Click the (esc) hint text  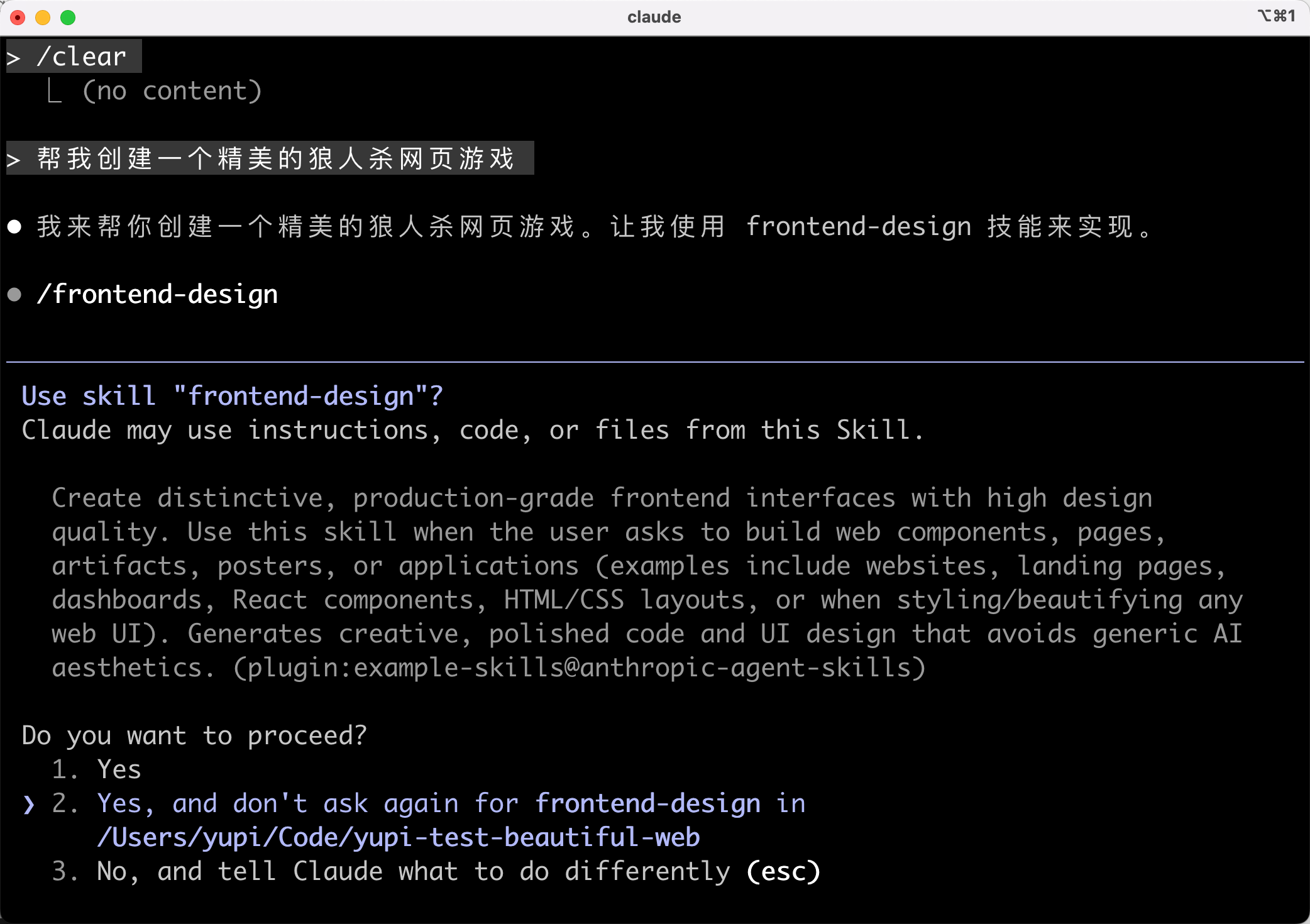[783, 871]
